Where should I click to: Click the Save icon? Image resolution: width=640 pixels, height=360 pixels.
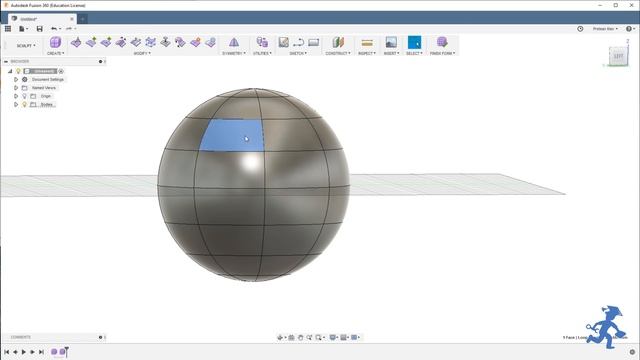[40, 29]
